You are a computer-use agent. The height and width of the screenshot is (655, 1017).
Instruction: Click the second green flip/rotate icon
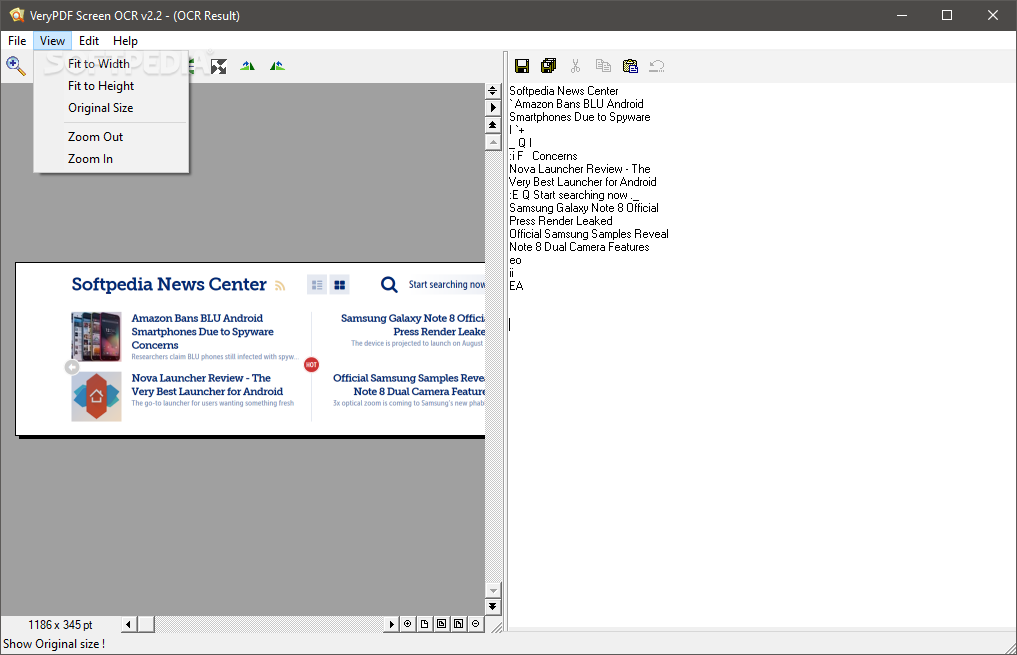coord(277,66)
